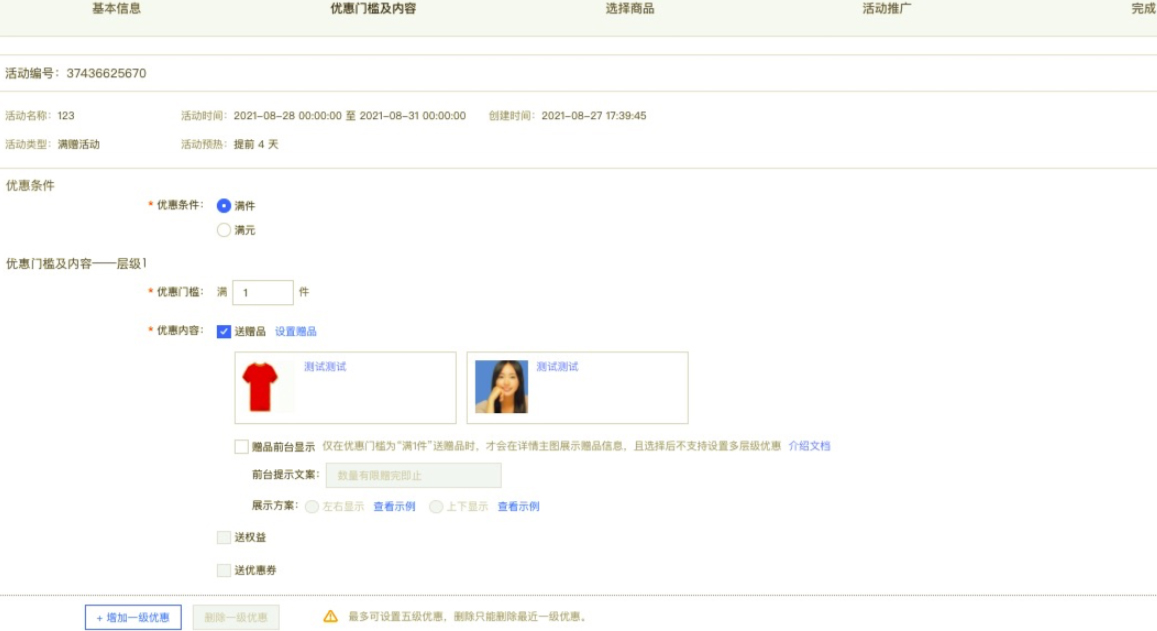Click the 前台提示文案 text field
This screenshot has height=631, width=1157.
pos(413,476)
